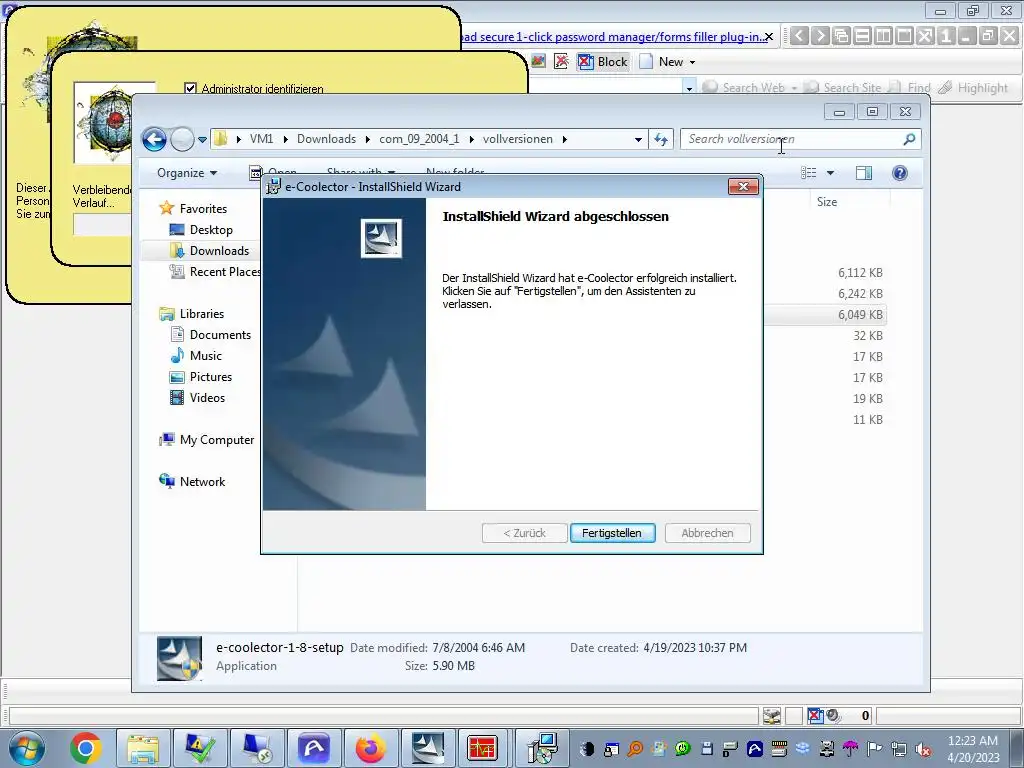Close the password manager ad link
The width and height of the screenshot is (1024, 768).
point(769,37)
